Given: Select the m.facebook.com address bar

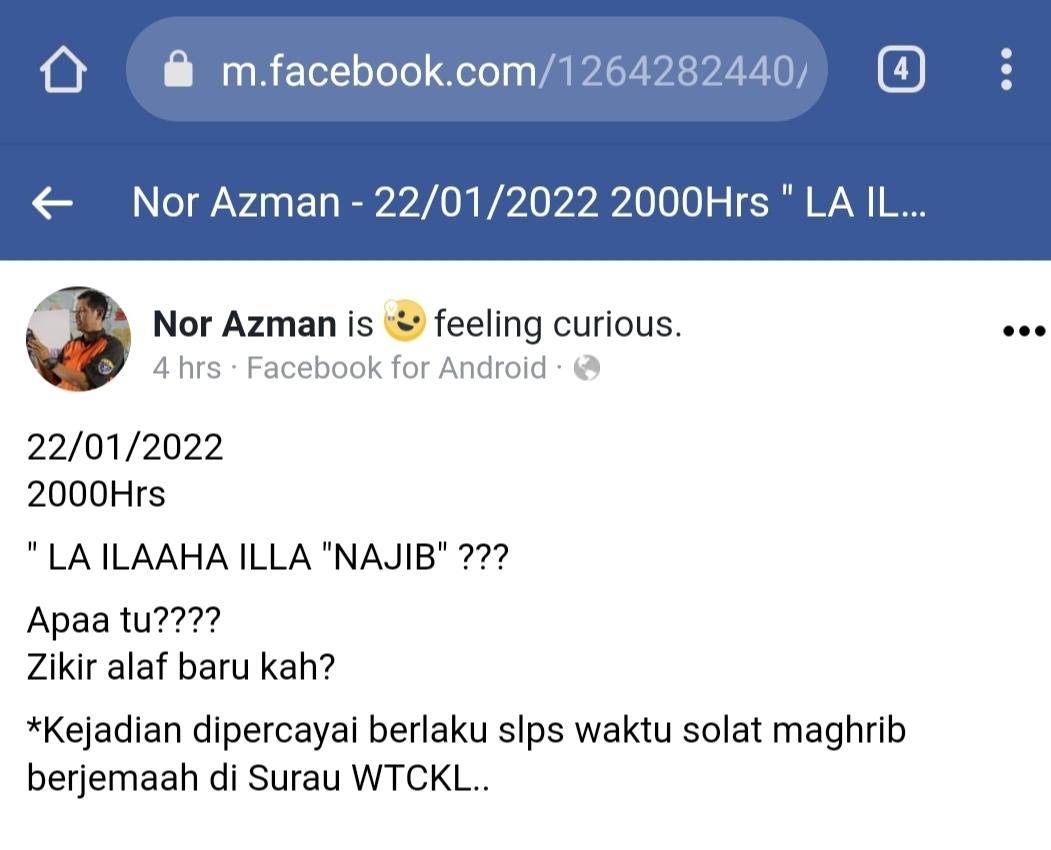Looking at the screenshot, I should tap(477, 69).
